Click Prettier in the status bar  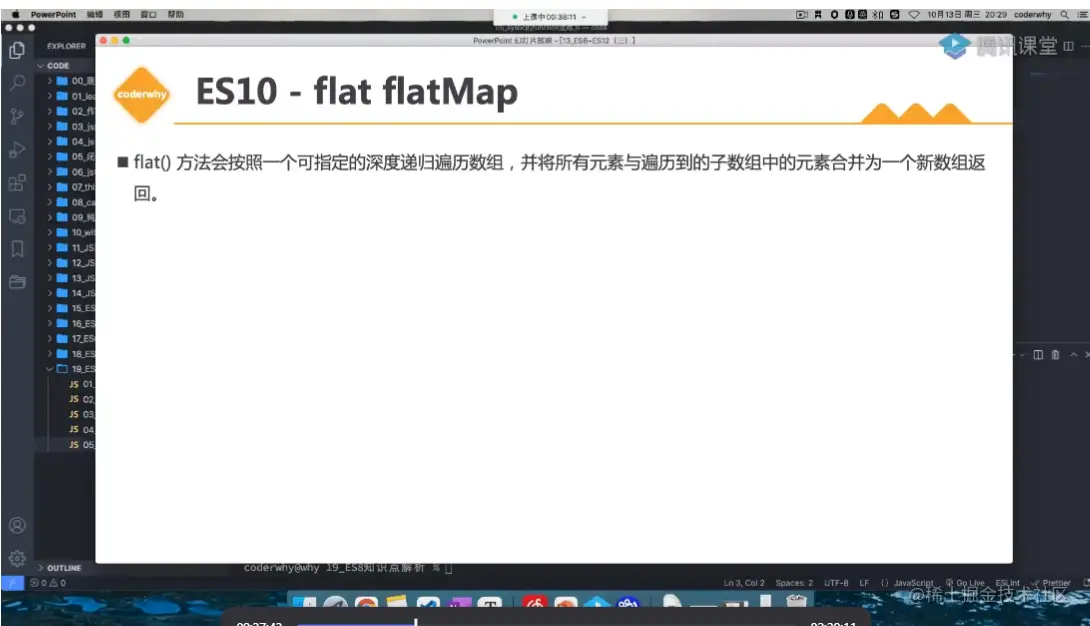(x=1050, y=583)
